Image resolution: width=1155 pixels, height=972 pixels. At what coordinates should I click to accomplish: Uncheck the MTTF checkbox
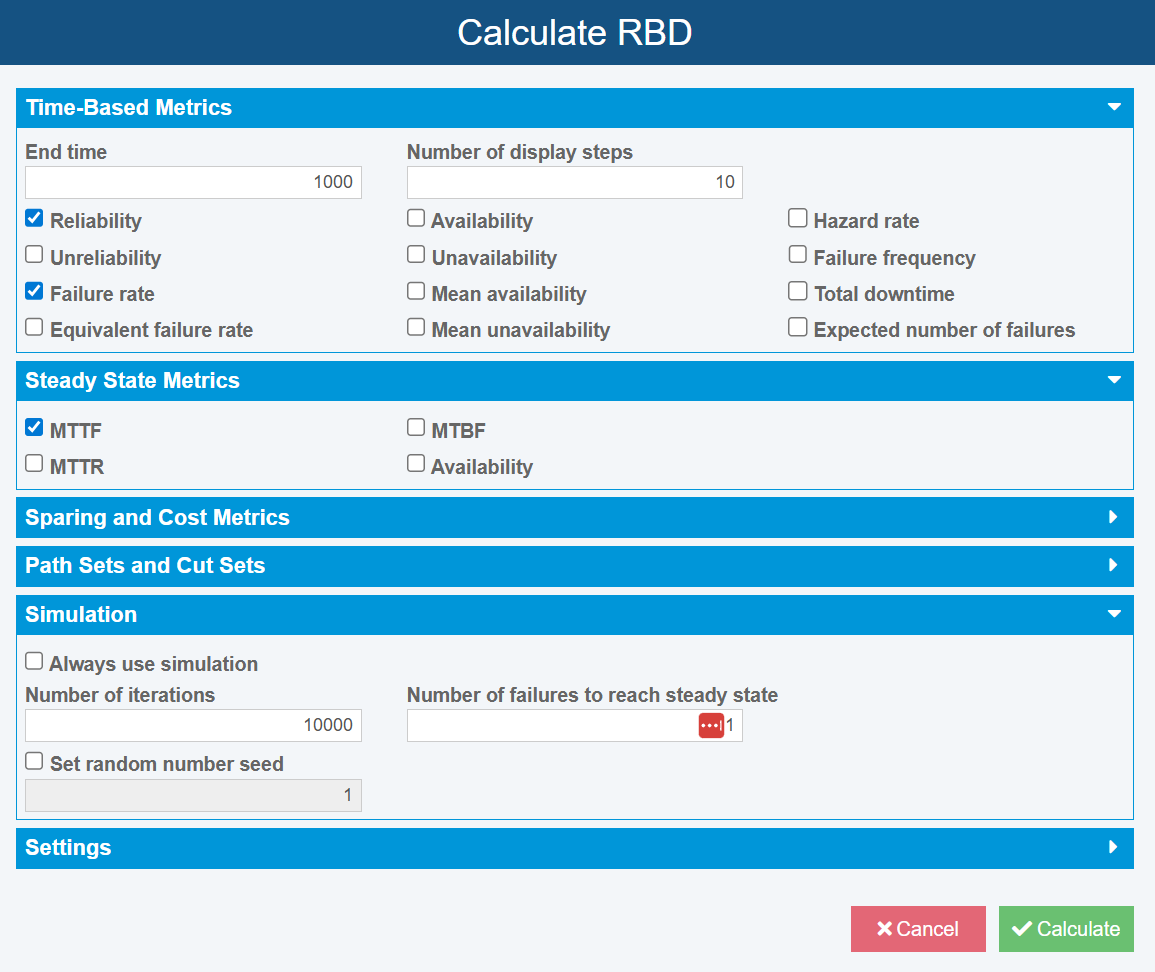pyautogui.click(x=33, y=426)
